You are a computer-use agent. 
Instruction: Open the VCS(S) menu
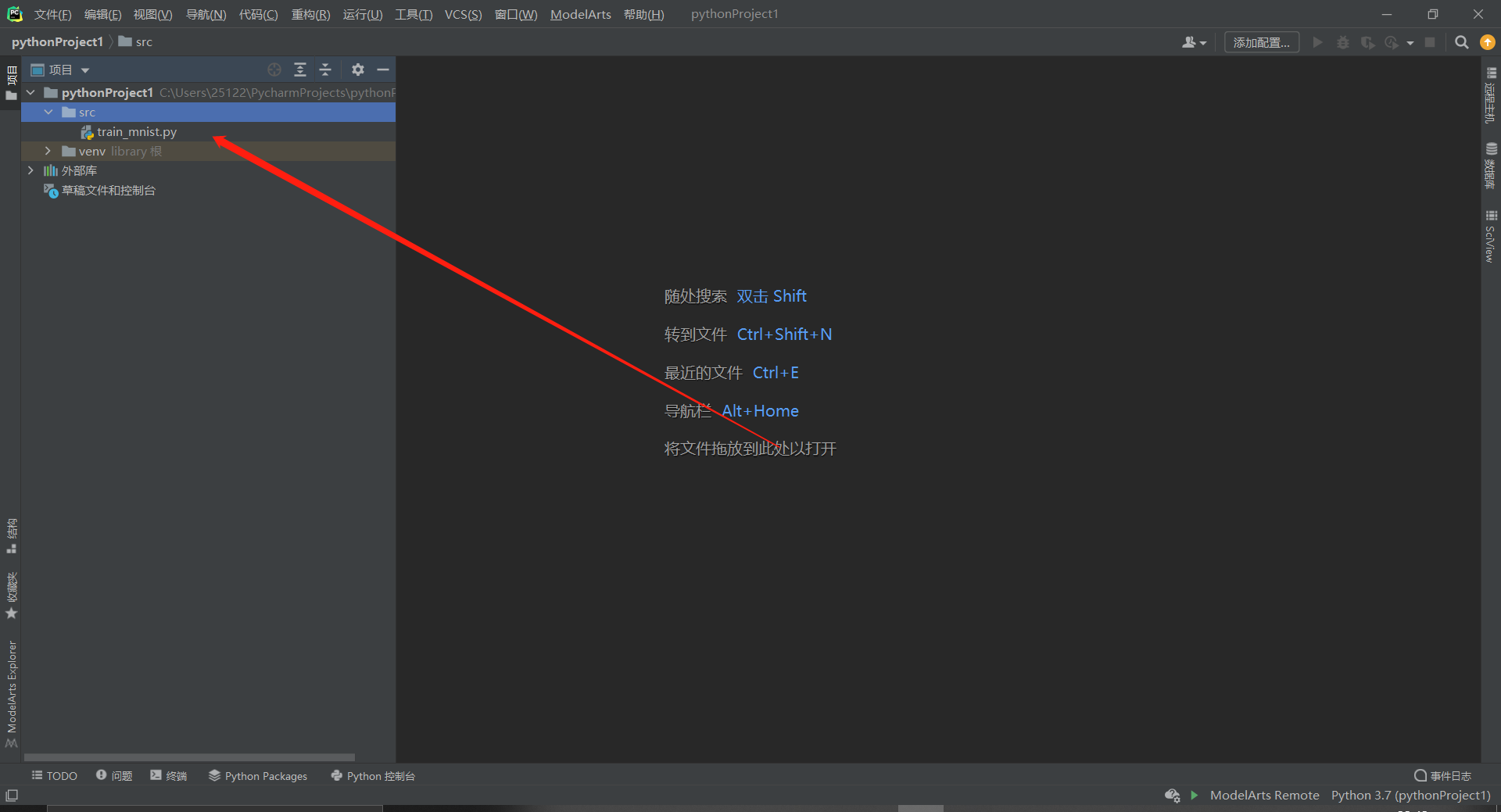[463, 14]
